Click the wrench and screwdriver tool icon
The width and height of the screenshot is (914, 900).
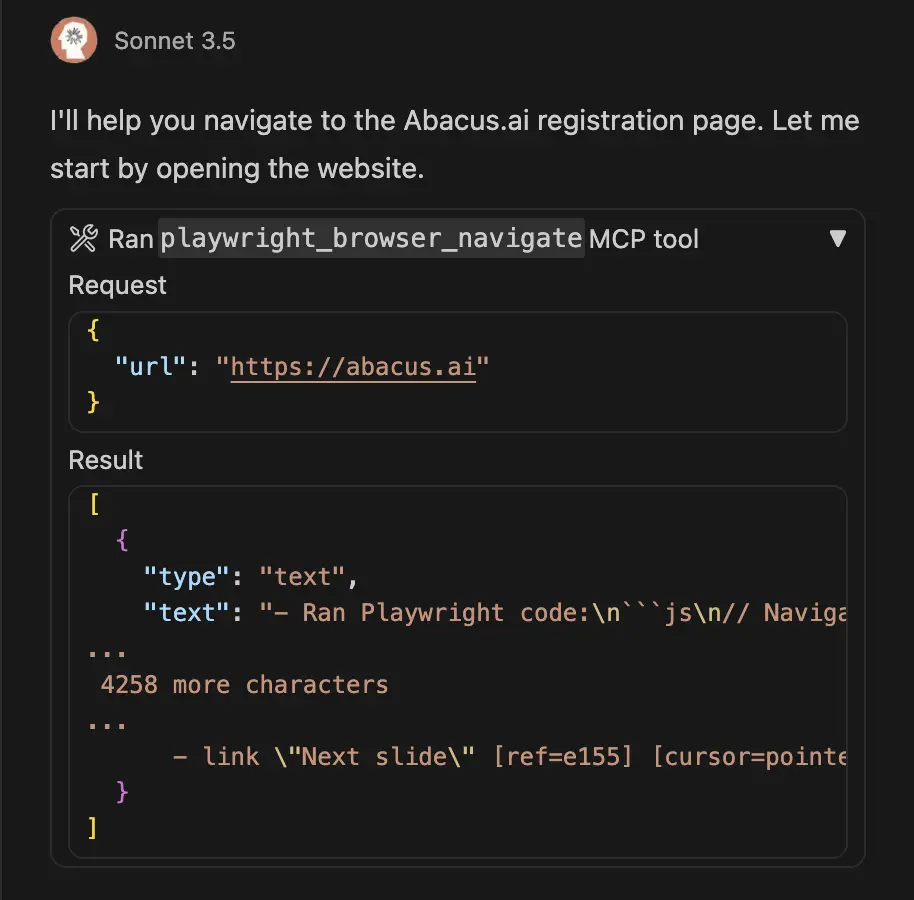tap(84, 239)
